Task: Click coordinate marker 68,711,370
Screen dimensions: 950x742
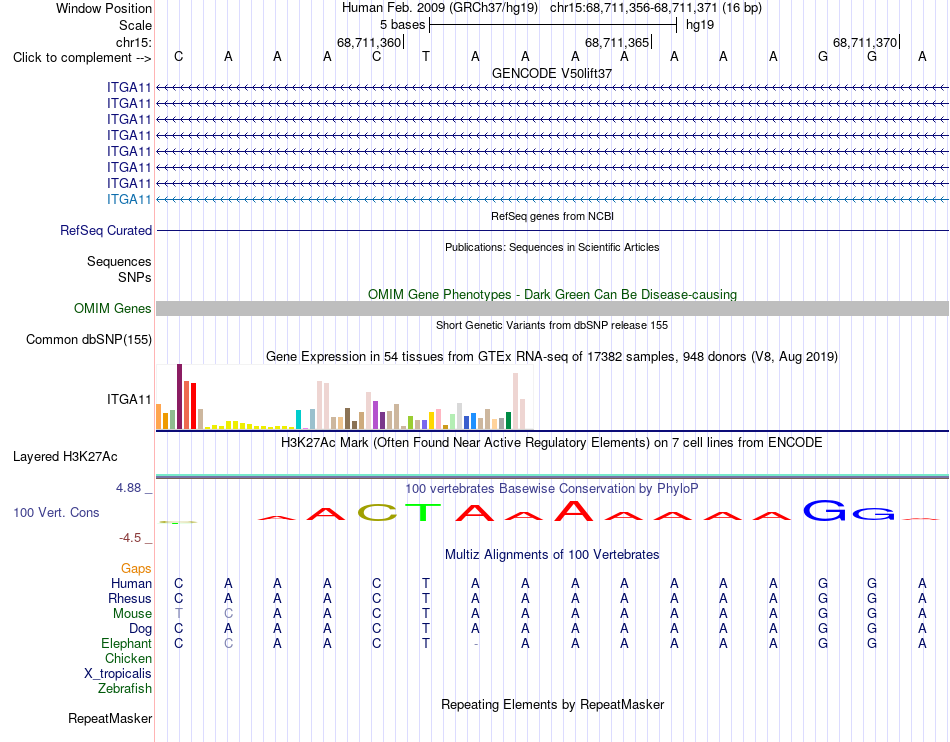Action: [865, 42]
